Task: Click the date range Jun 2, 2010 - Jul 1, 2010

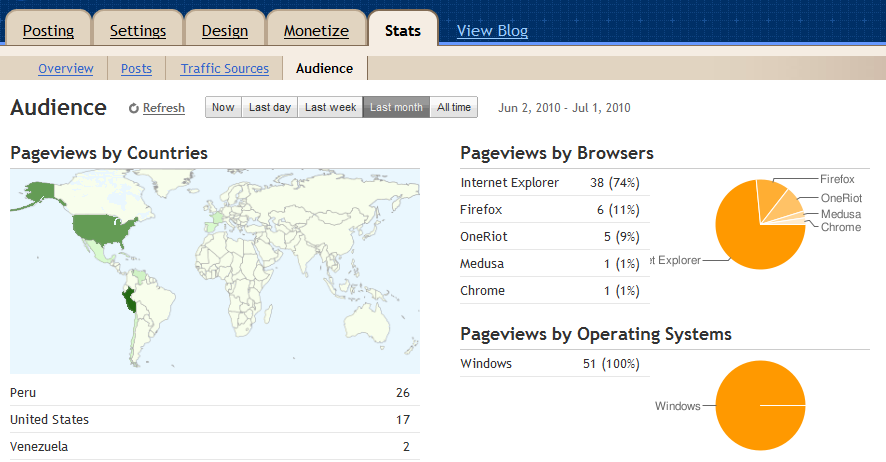Action: 564,108
